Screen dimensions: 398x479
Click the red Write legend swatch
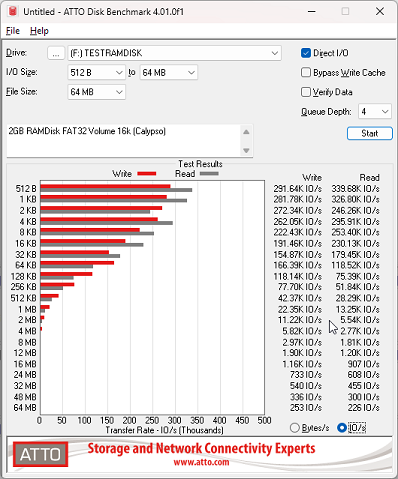point(147,173)
